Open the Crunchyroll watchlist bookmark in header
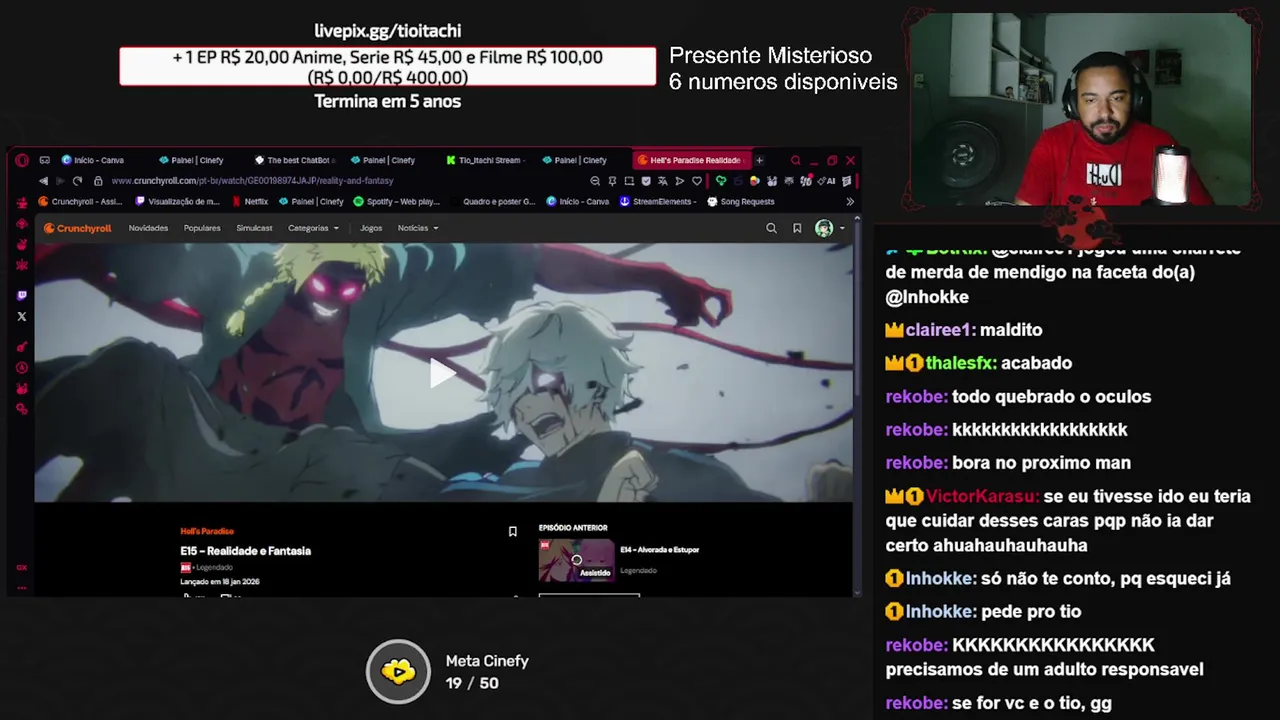1280x720 pixels. pyautogui.click(x=797, y=228)
